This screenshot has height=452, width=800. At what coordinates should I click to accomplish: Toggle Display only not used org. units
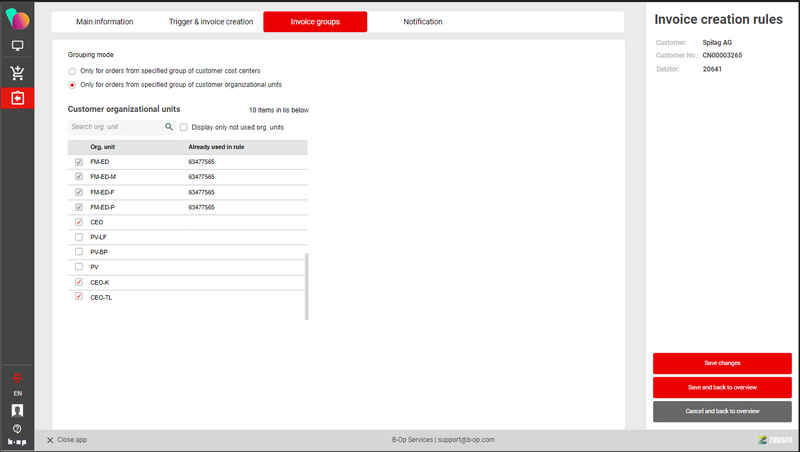(184, 128)
